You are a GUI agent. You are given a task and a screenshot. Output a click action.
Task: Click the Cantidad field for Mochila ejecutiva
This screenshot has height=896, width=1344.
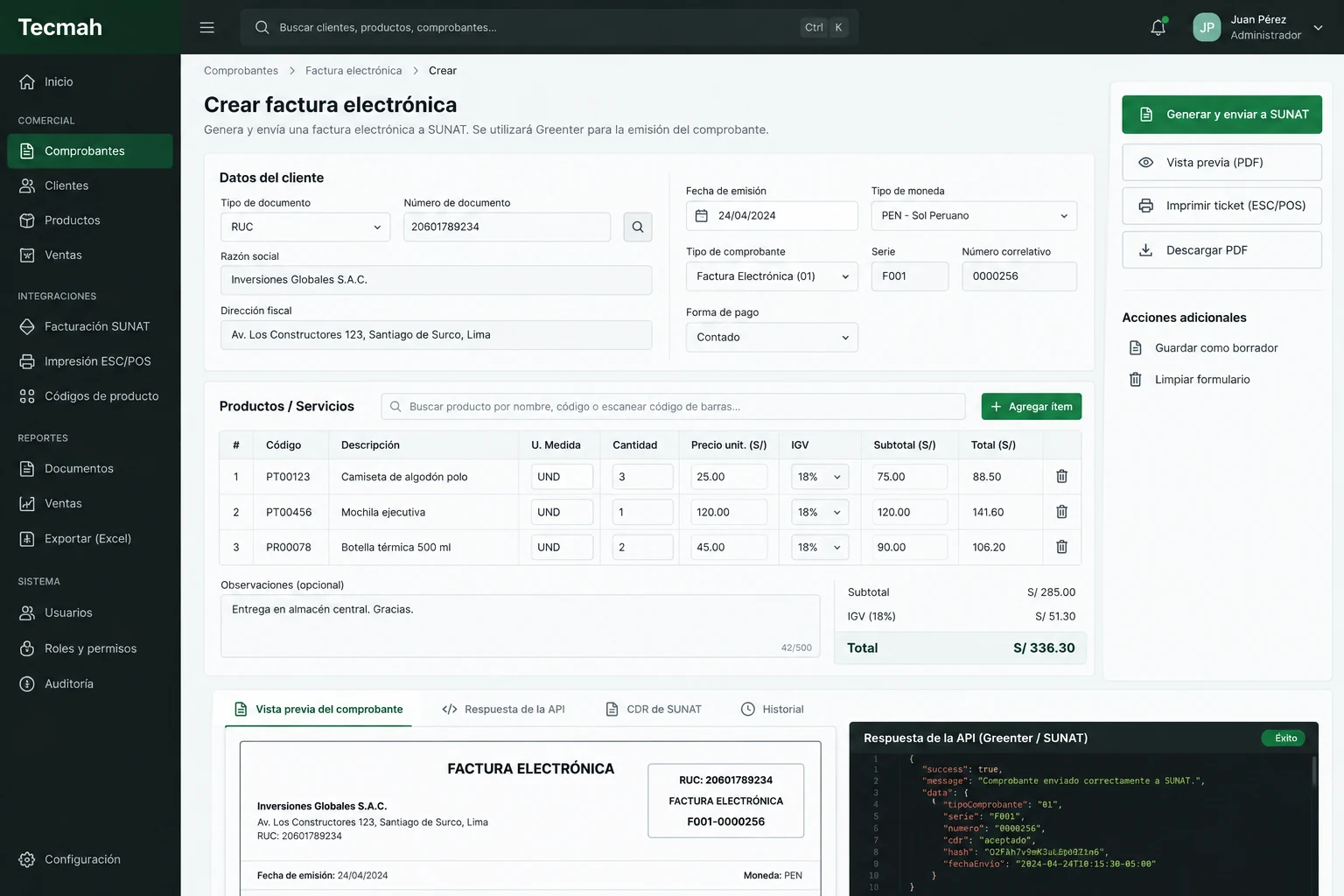pos(643,512)
